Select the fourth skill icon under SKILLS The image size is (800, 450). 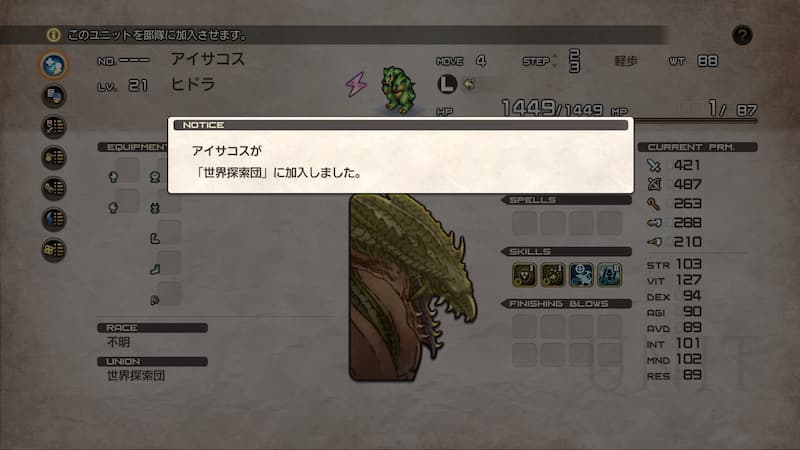pos(609,275)
